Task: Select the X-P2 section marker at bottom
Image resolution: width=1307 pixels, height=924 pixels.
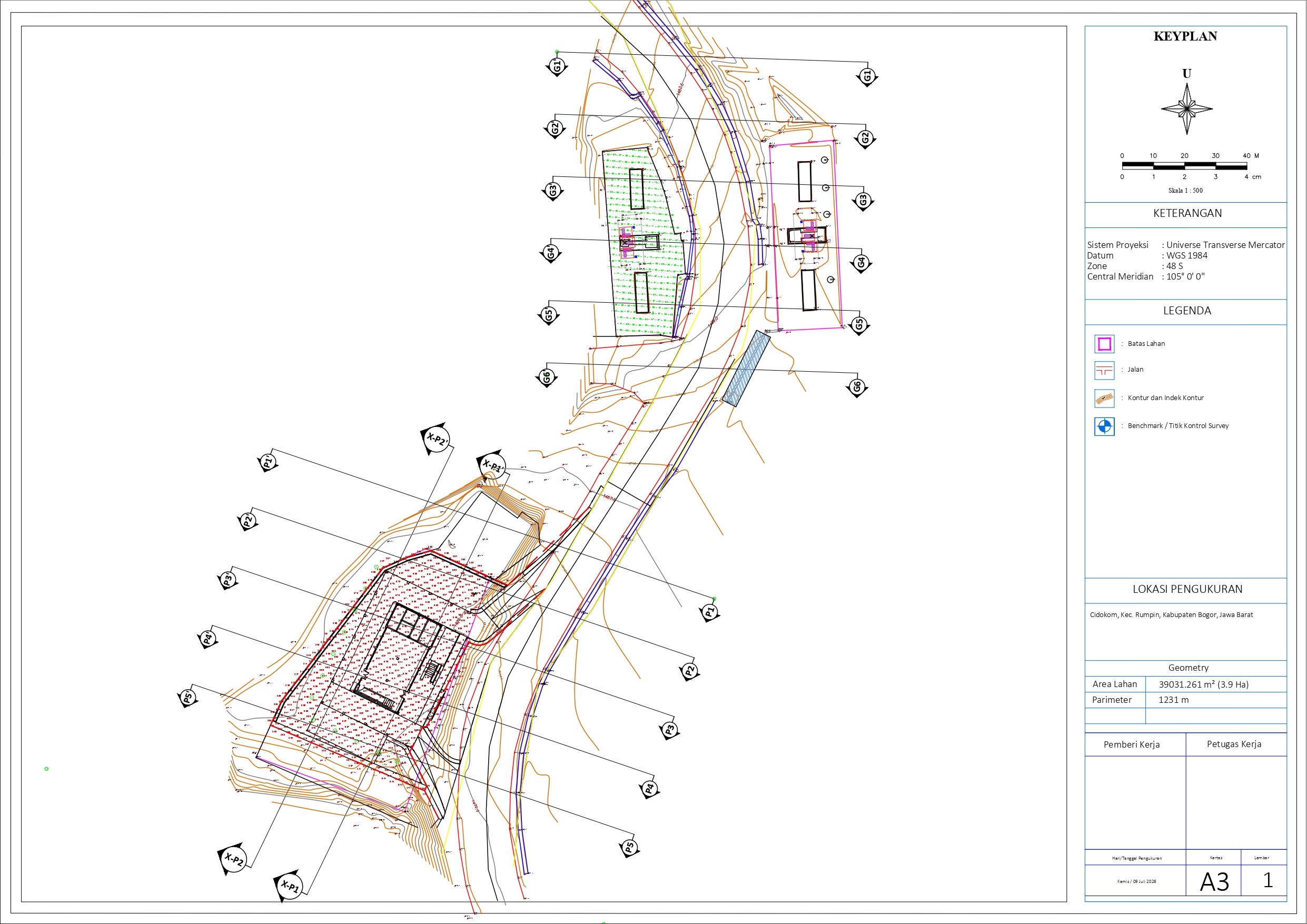Action: tap(233, 859)
